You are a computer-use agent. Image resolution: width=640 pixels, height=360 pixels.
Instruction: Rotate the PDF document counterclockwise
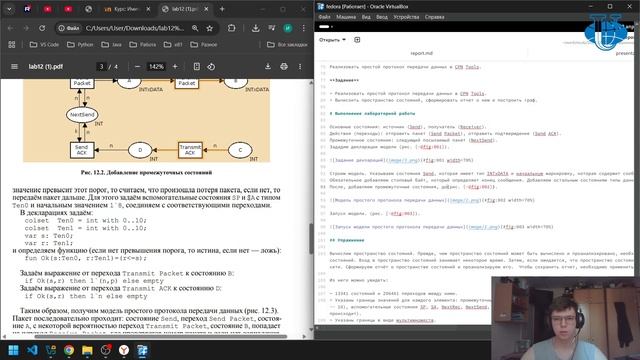[x=211, y=67]
